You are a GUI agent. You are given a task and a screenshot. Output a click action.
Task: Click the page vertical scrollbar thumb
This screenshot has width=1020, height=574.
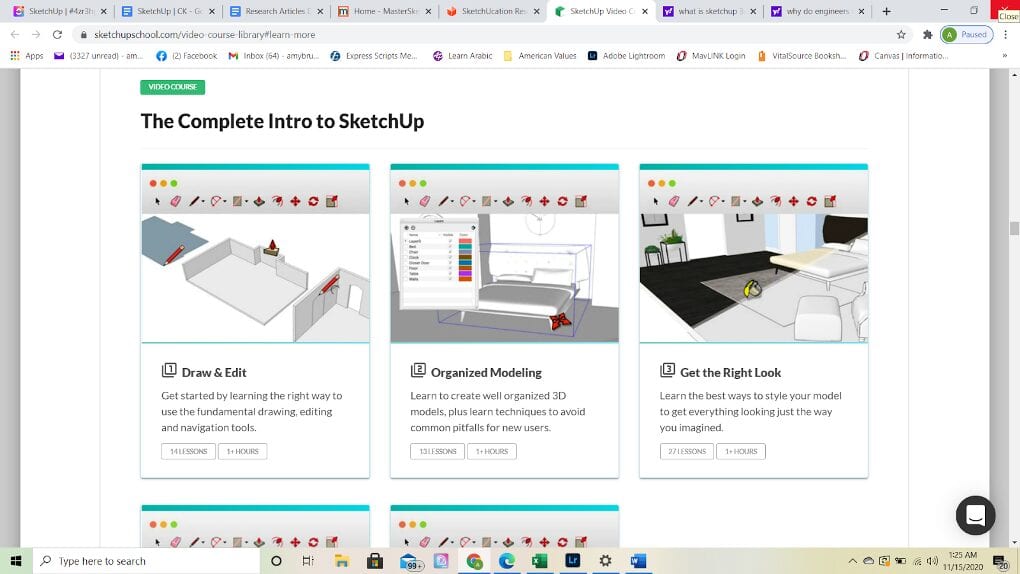coord(1013,228)
